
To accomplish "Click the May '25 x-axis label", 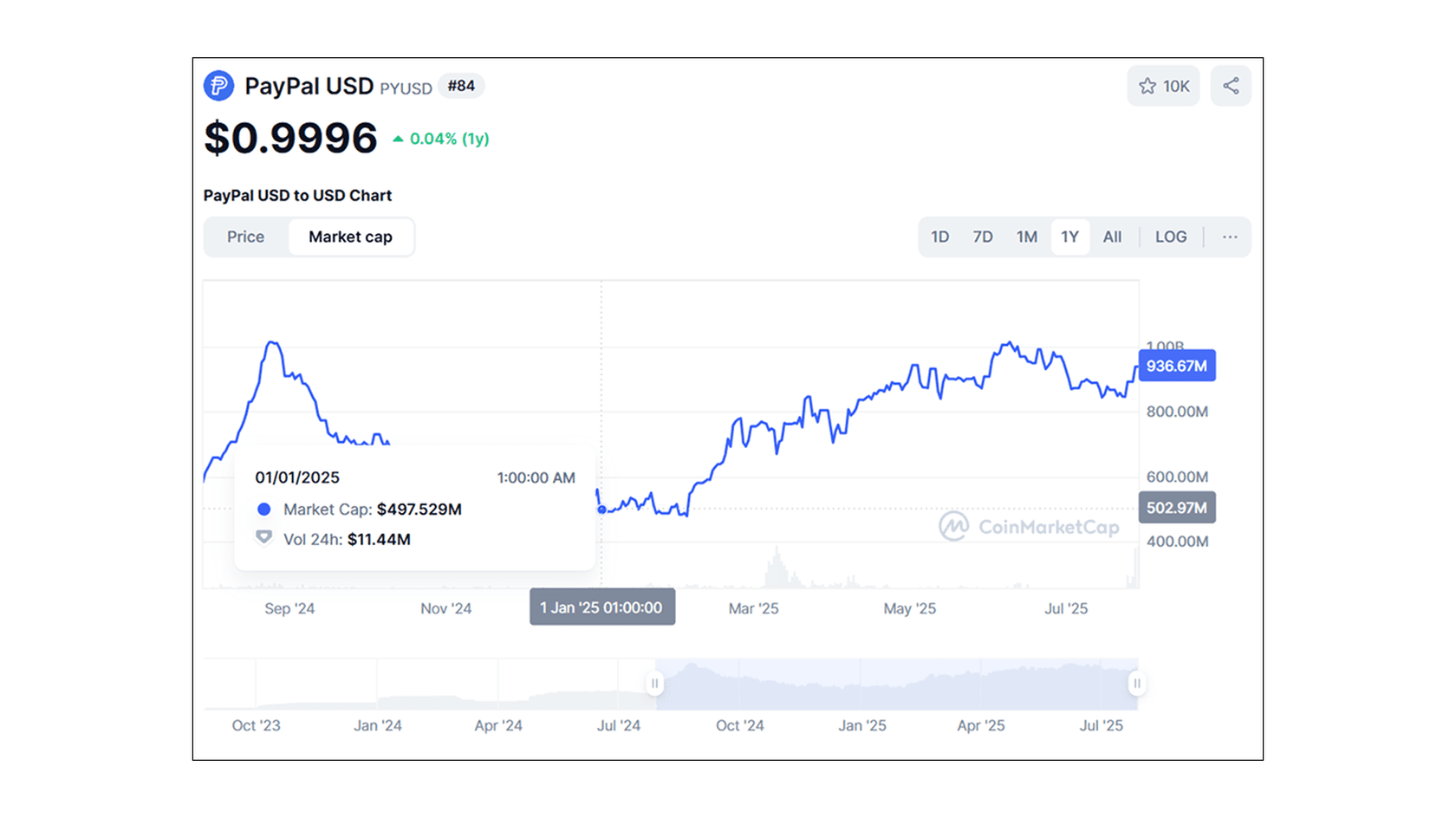I will pyautogui.click(x=909, y=608).
